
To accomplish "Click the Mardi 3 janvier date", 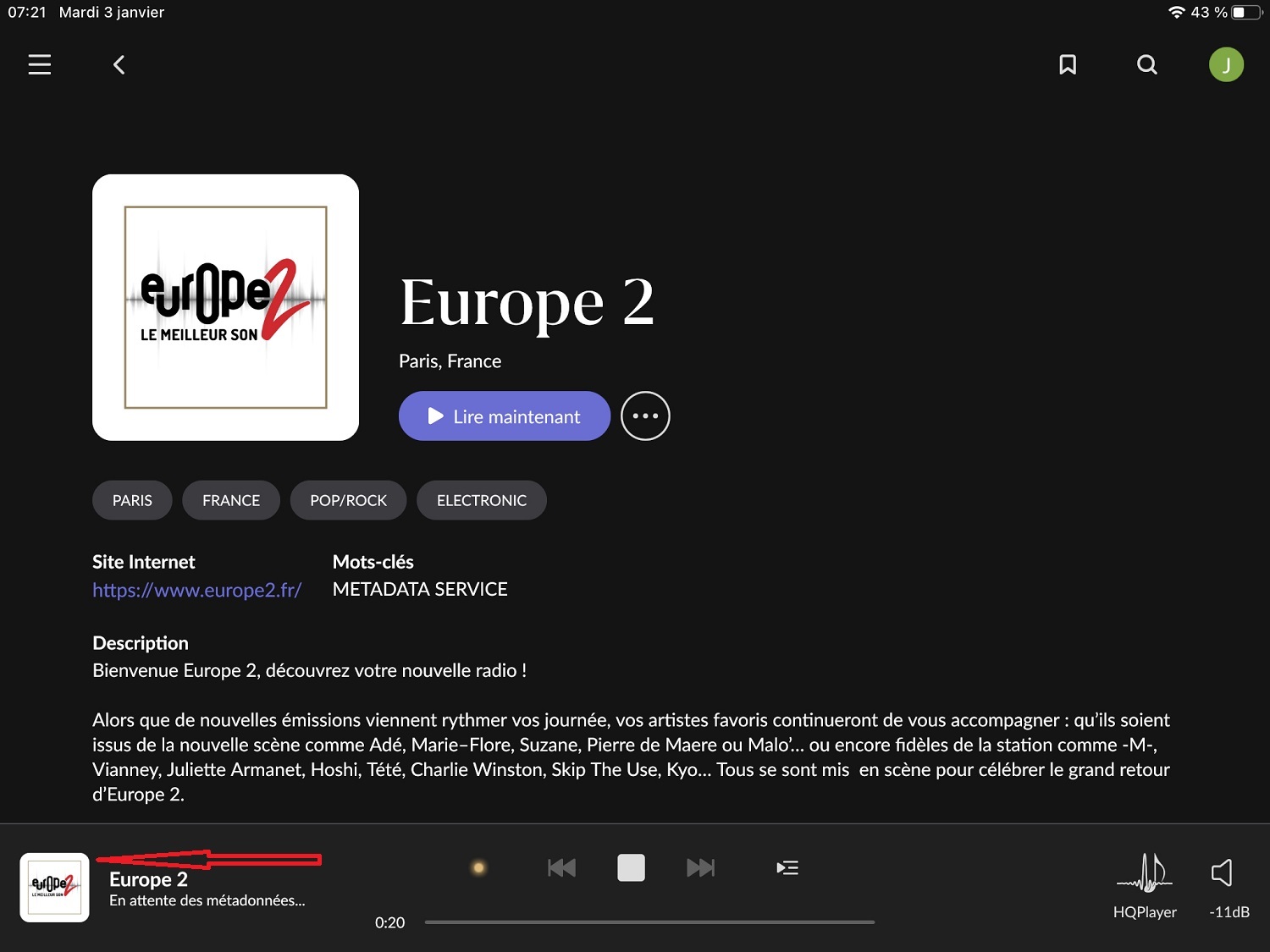I will pyautogui.click(x=112, y=12).
